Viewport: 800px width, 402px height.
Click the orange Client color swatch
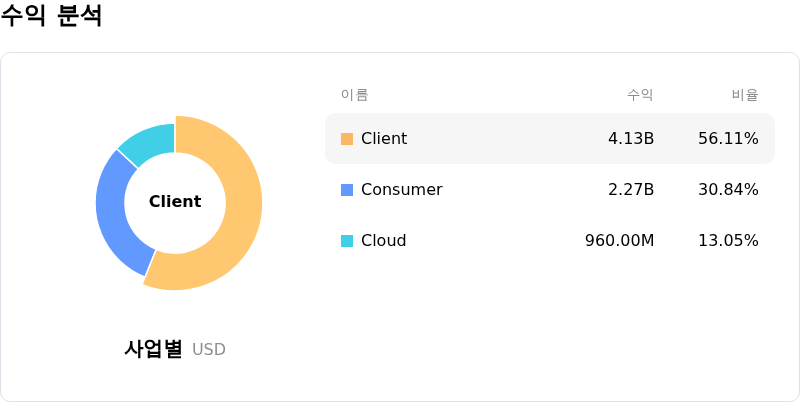[347, 139]
